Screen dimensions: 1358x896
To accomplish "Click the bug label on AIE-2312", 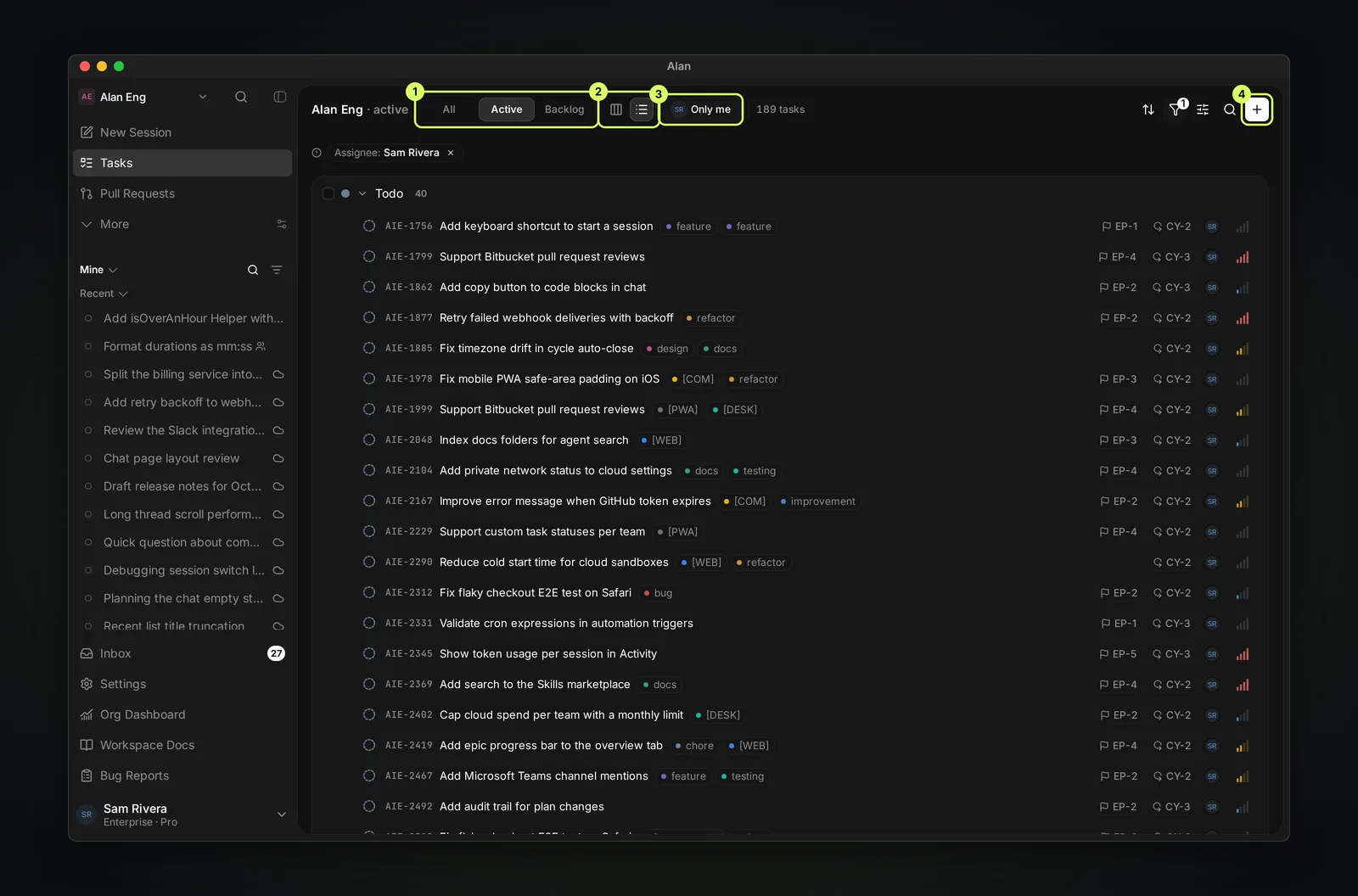I will coord(658,593).
